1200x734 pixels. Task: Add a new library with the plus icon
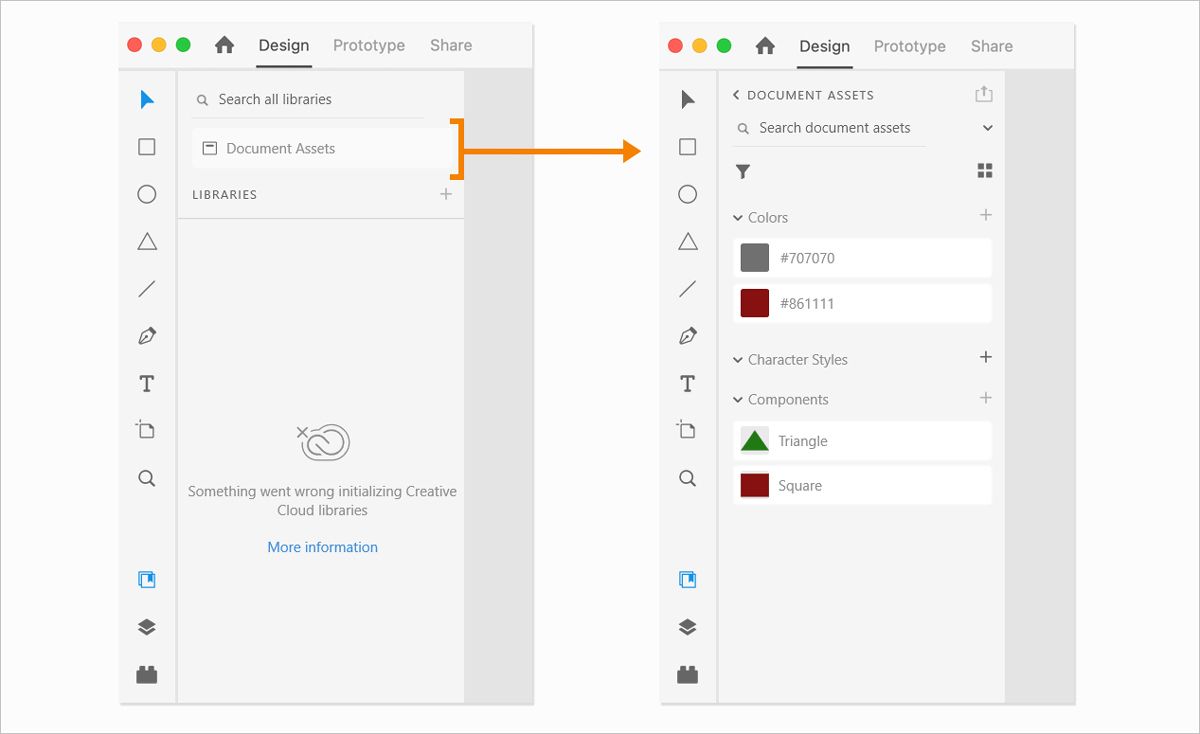[x=446, y=194]
